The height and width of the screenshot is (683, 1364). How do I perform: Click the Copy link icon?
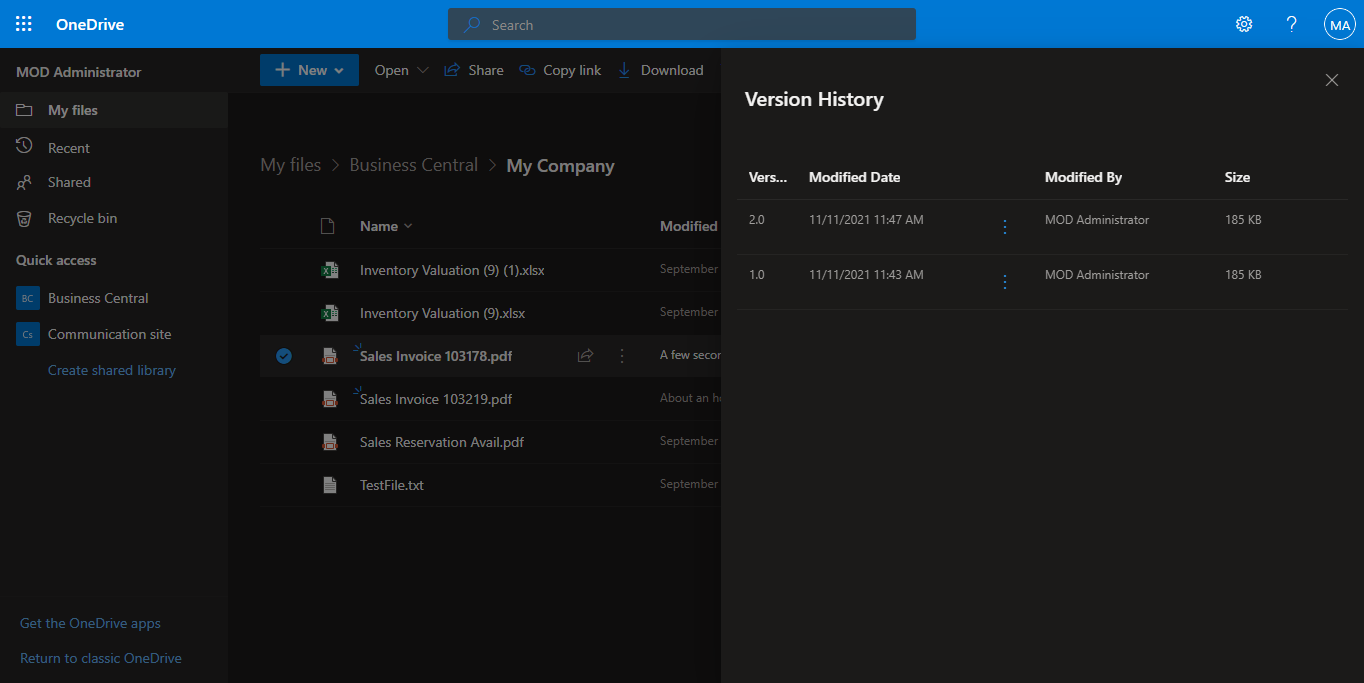tap(559, 70)
